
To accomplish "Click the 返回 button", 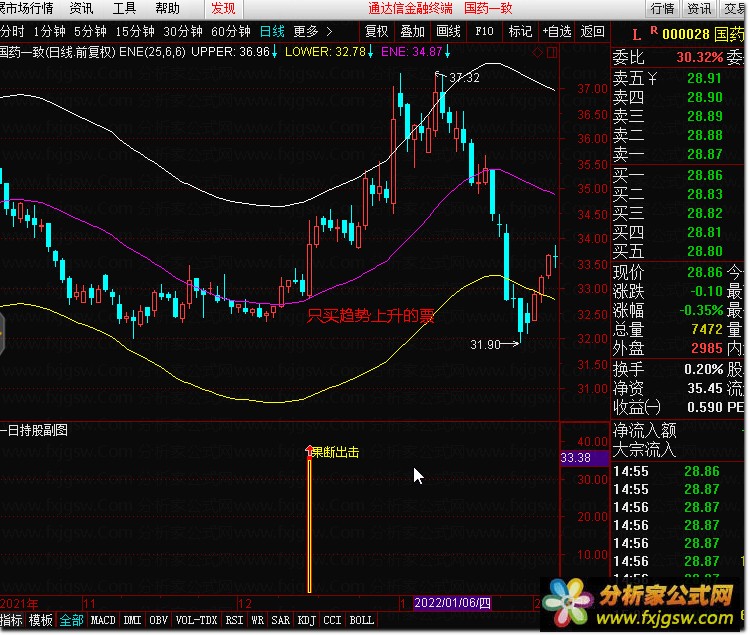I will point(592,32).
